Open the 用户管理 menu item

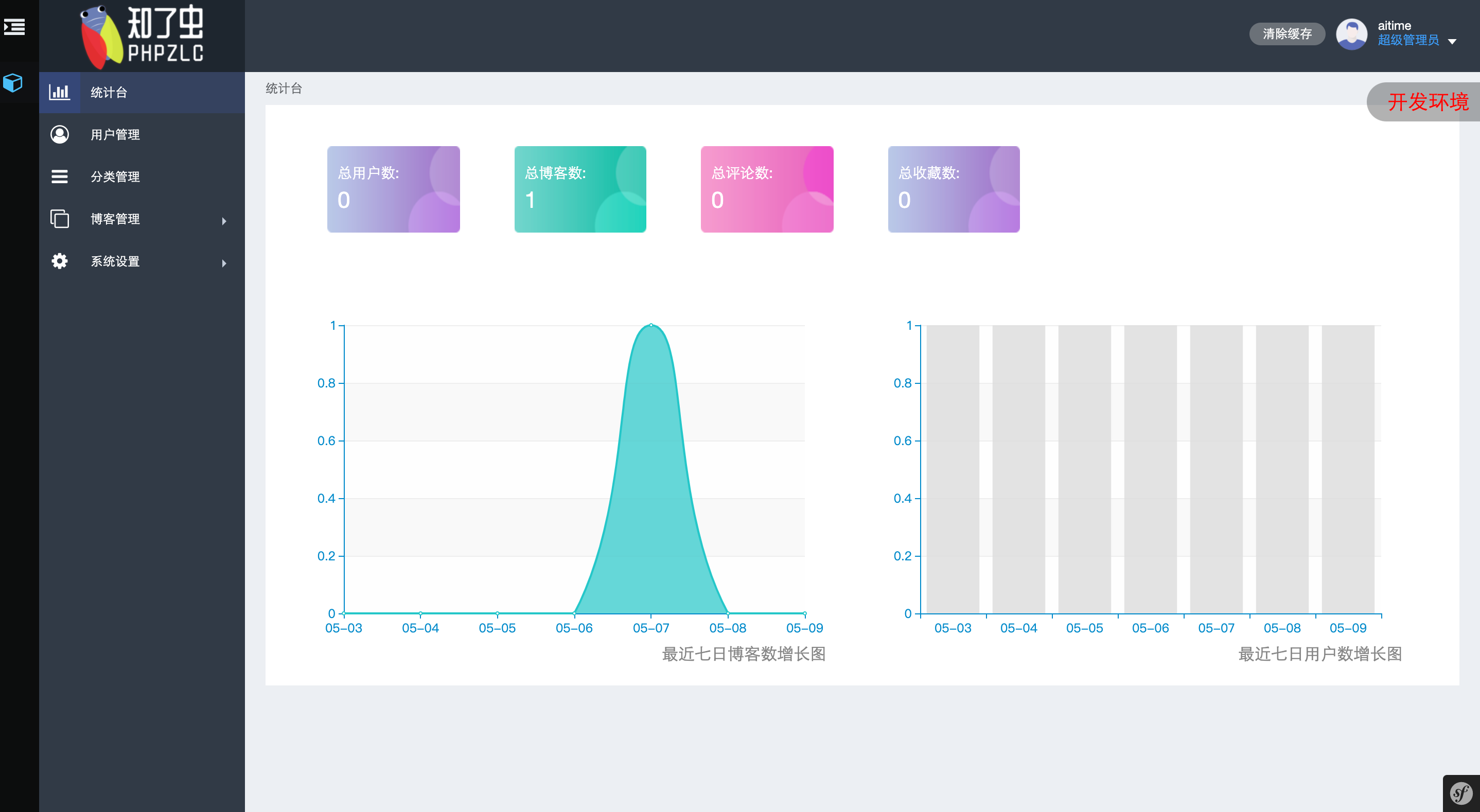[x=115, y=134]
